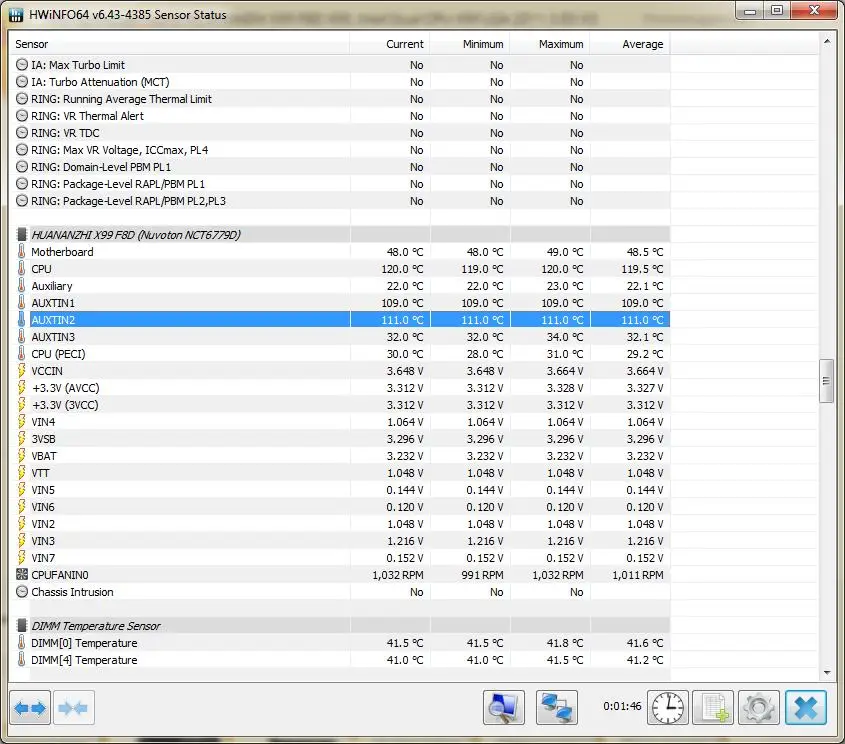Click circle icon beside RING: VR TDC

(22, 133)
